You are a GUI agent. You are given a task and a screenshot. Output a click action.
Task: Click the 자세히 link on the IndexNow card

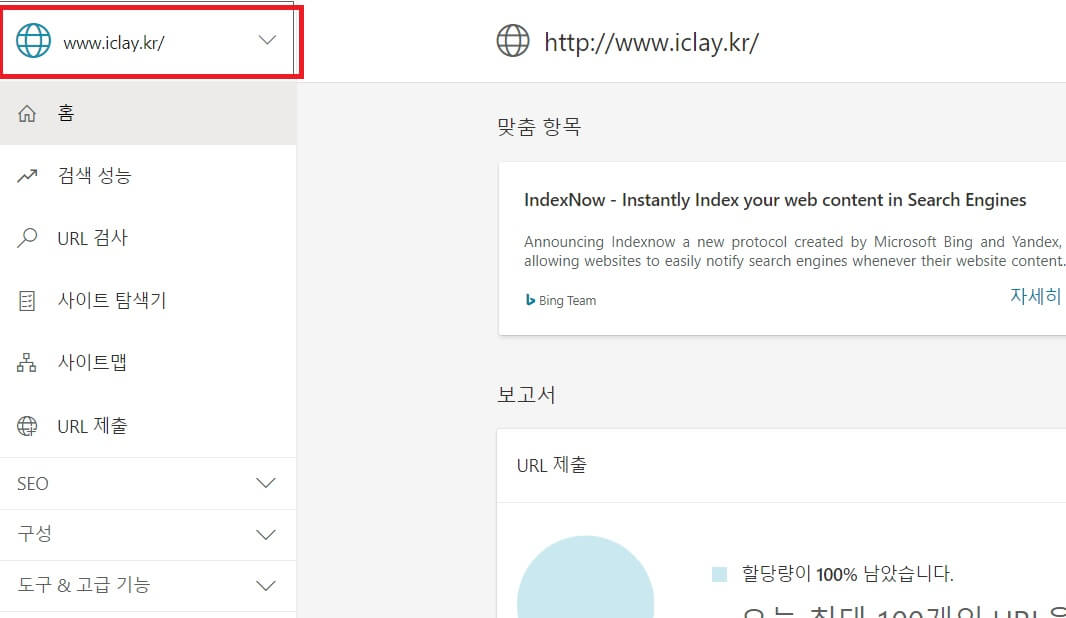(x=1036, y=296)
